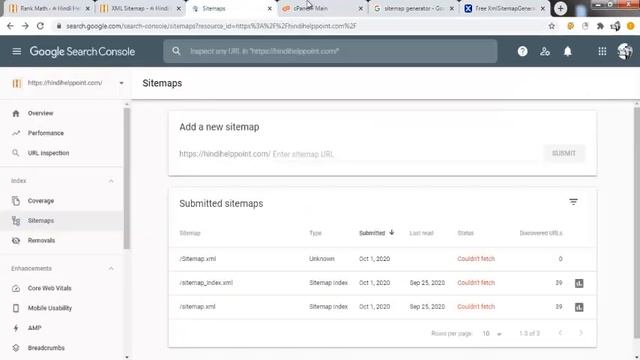
Task: Close the Sitemaps browser tab
Action: pos(269,8)
